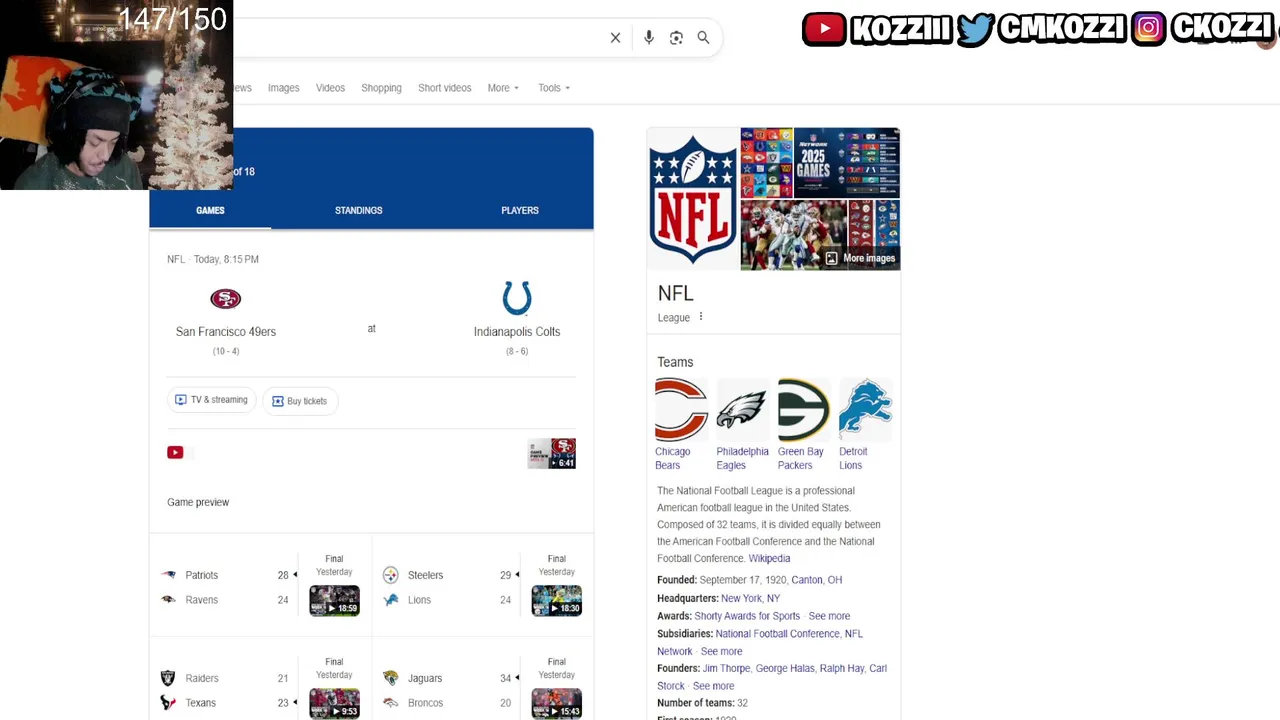
Task: Clear the search box with the X icon
Action: click(x=615, y=38)
